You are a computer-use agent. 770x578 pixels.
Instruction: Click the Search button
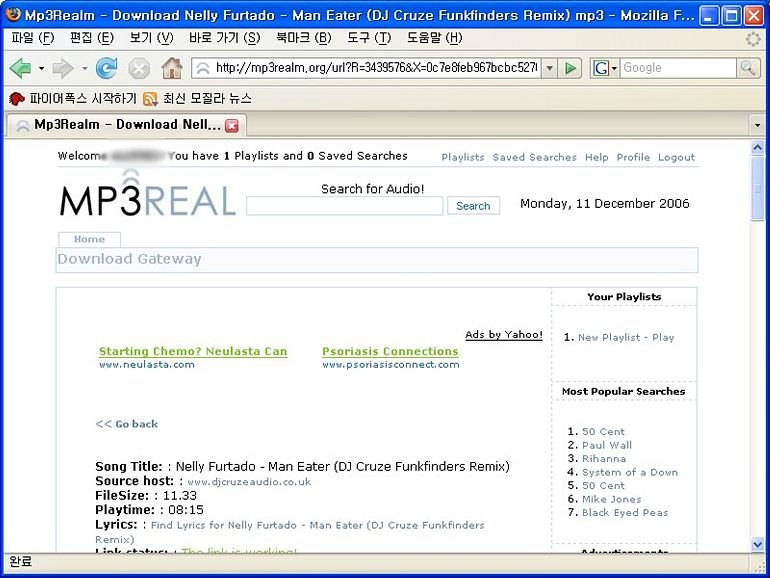point(473,206)
